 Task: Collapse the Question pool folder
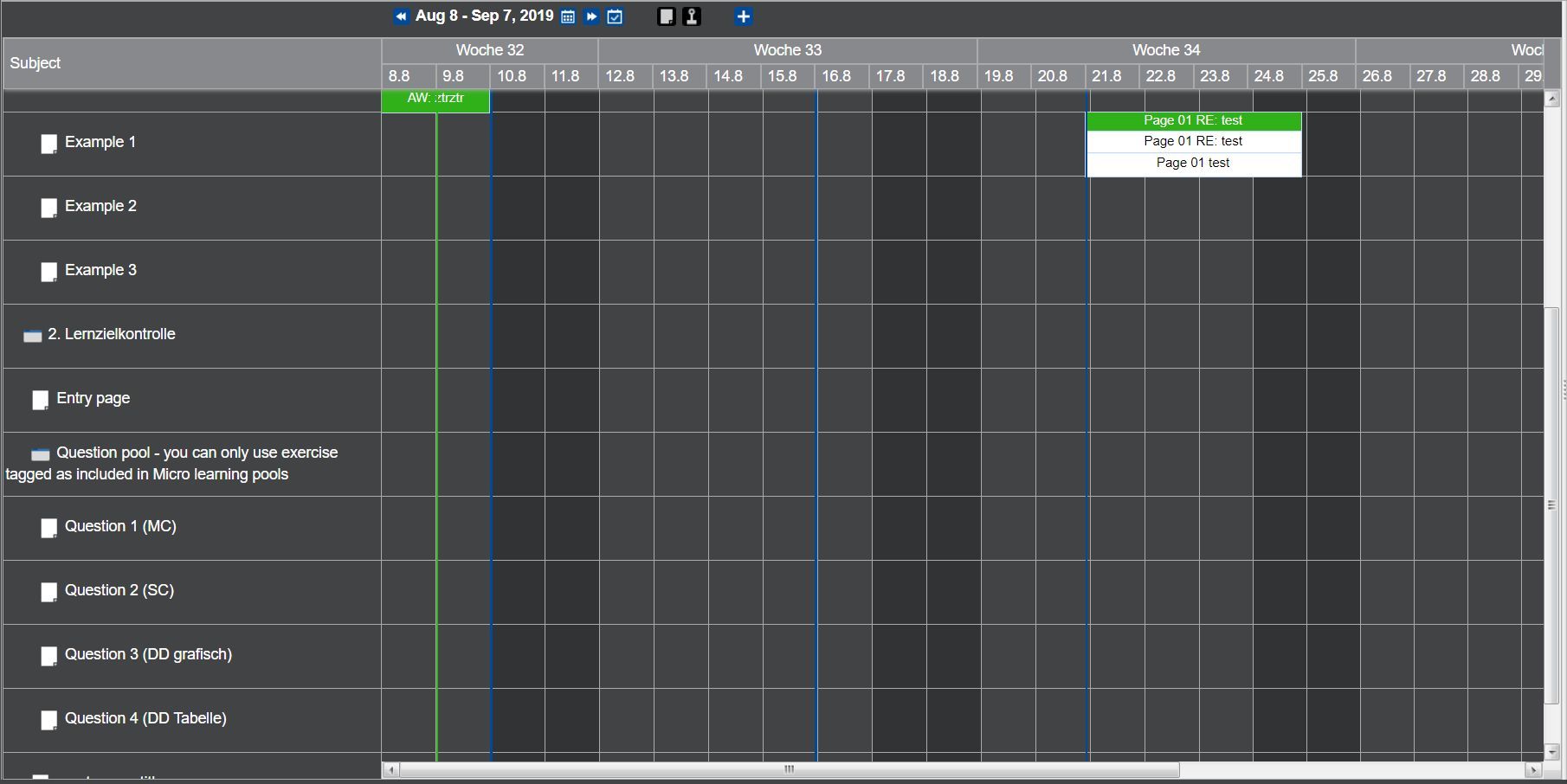(40, 454)
